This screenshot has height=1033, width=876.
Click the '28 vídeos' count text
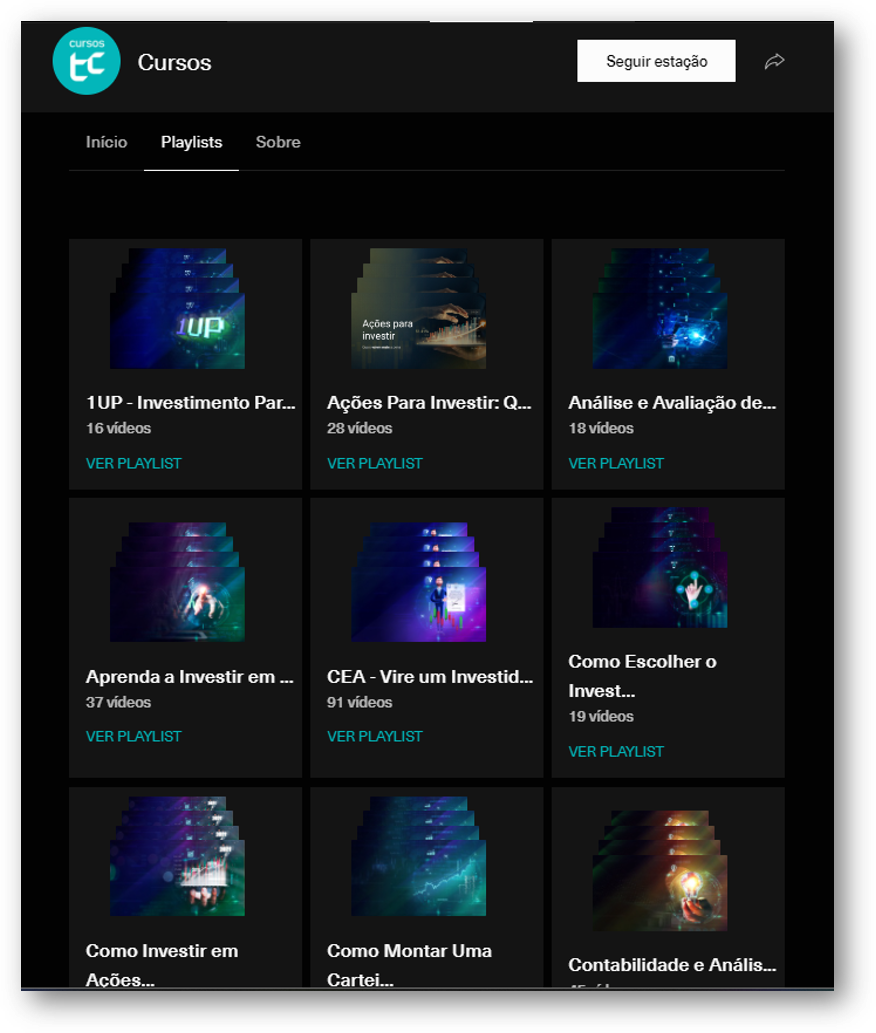360,428
